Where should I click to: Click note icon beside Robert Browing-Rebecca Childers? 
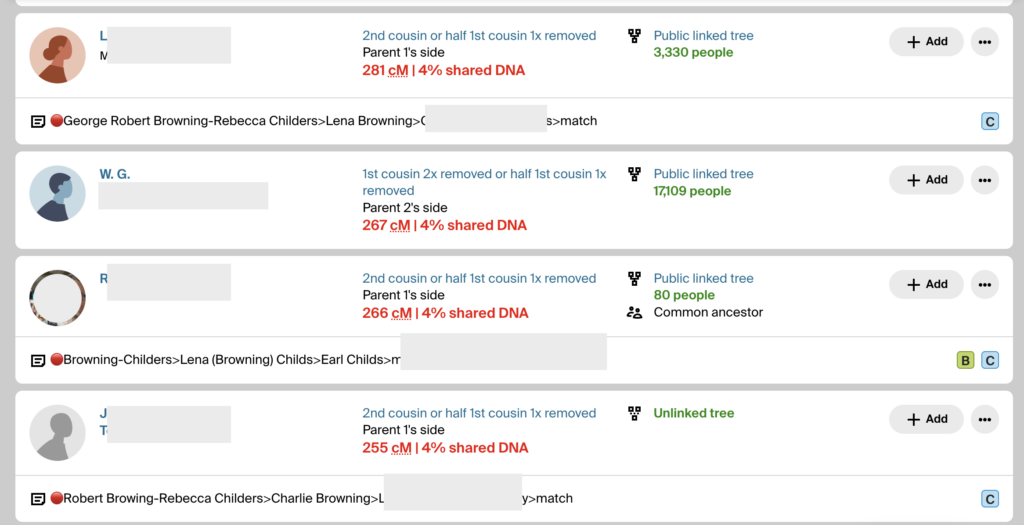pyautogui.click(x=38, y=499)
